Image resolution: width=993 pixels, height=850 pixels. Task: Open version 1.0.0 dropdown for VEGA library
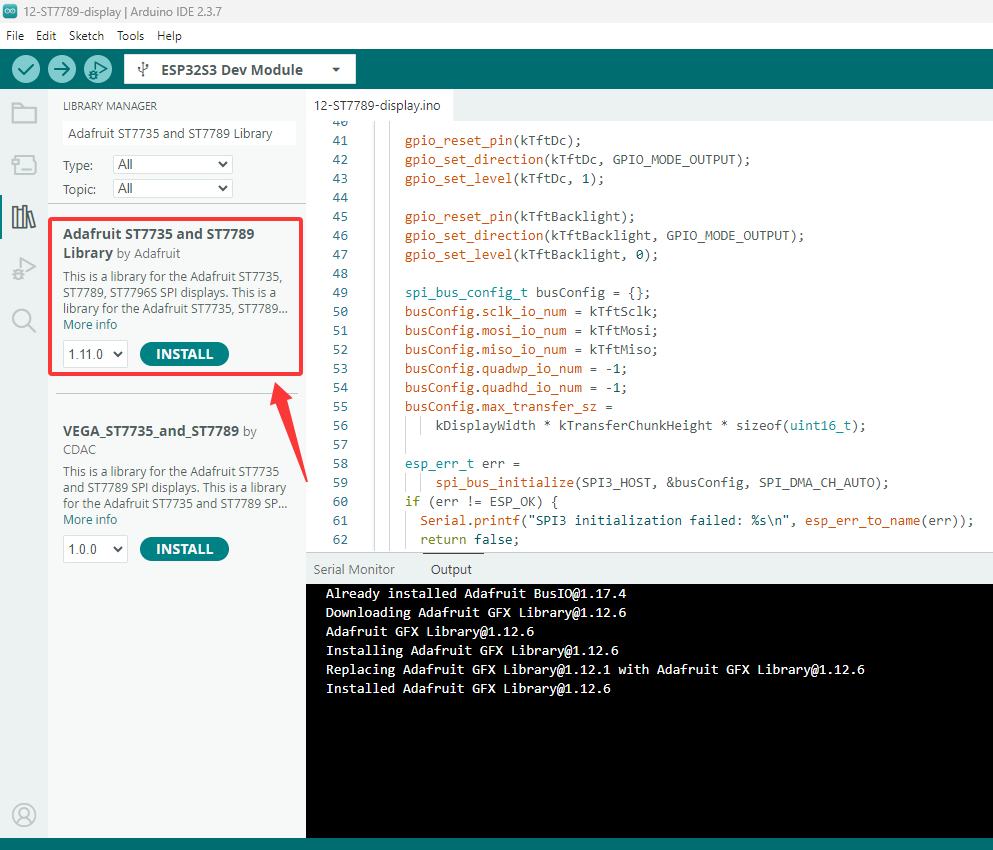[95, 549]
